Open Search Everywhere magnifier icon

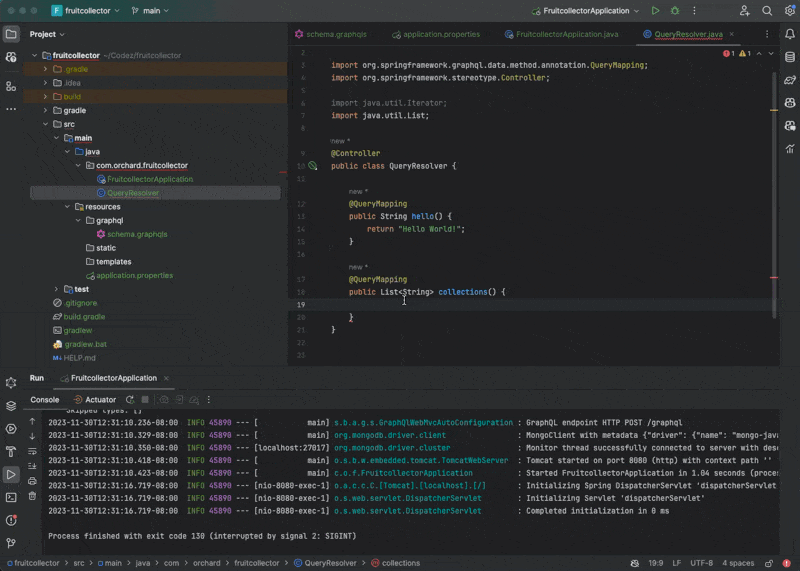click(x=767, y=11)
